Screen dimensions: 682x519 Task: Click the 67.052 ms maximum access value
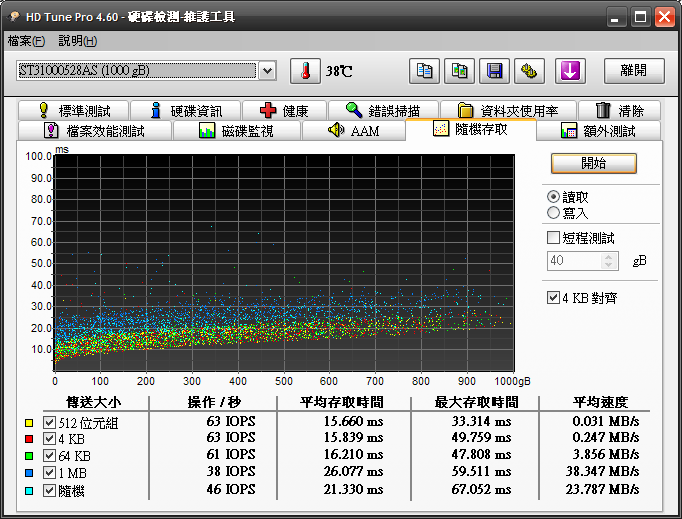(x=481, y=489)
